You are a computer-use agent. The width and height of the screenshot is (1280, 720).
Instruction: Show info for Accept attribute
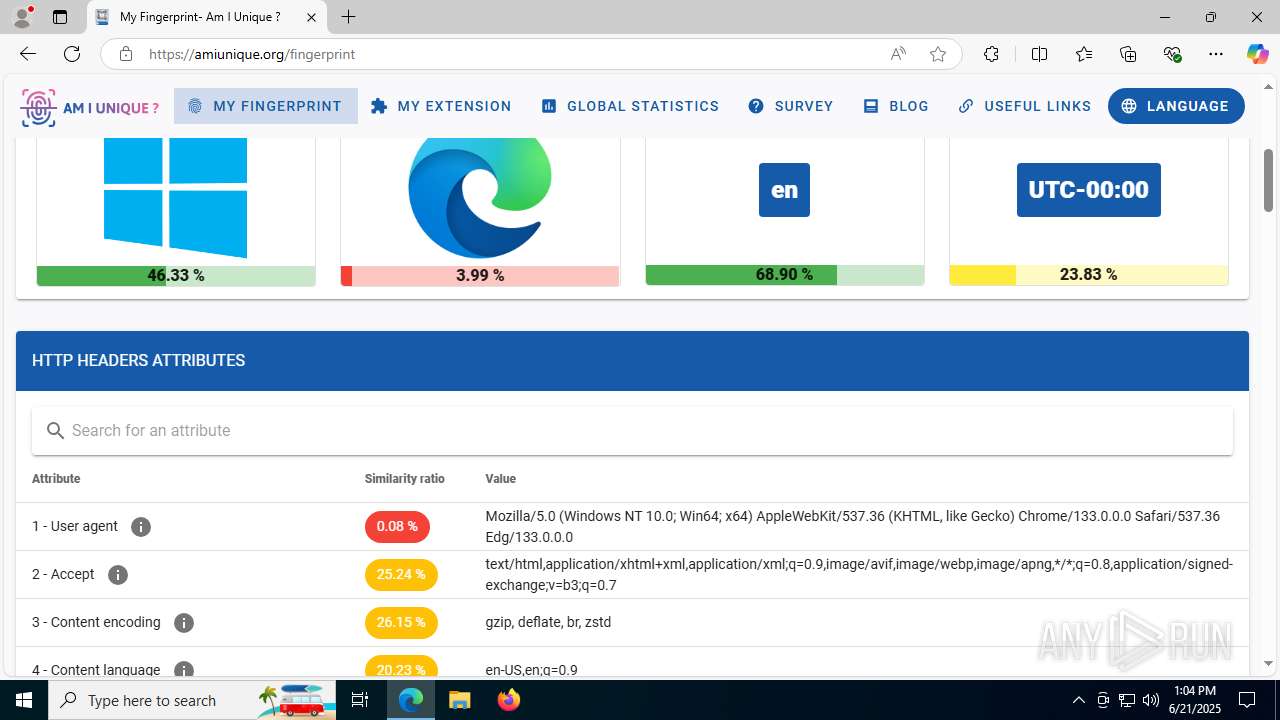(x=118, y=575)
